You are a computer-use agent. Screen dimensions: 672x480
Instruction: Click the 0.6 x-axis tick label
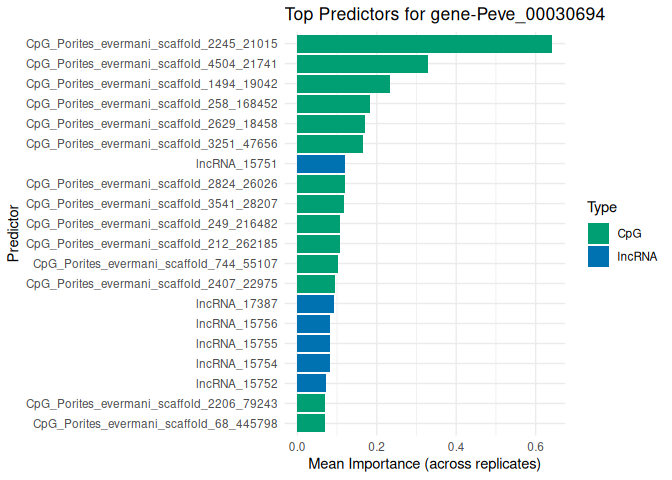[x=535, y=446]
